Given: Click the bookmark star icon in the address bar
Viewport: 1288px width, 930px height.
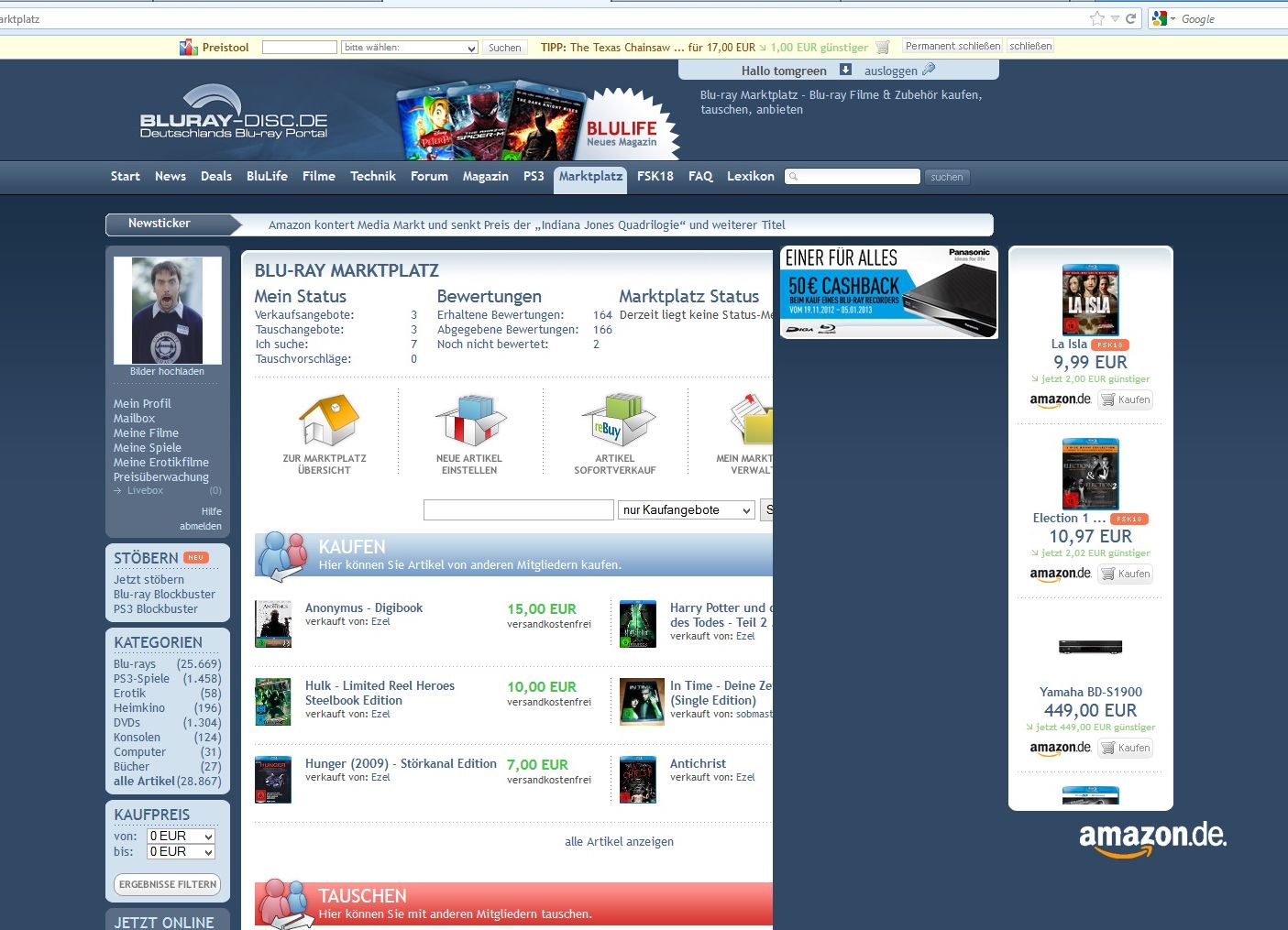Looking at the screenshot, I should pos(1097,18).
